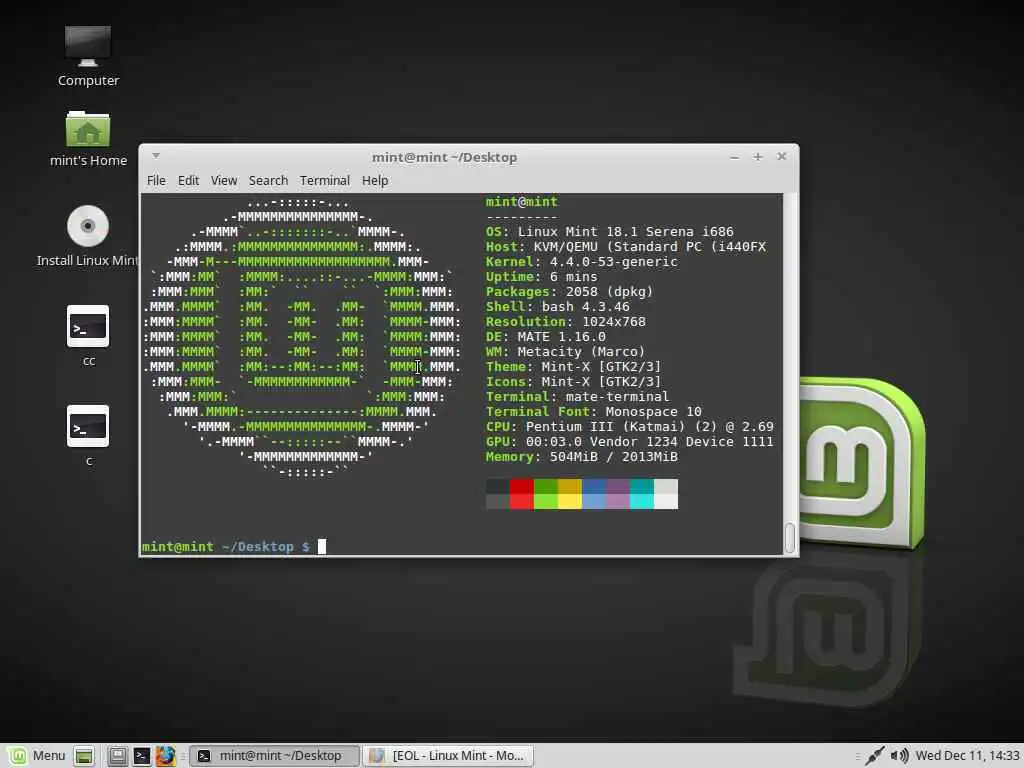Click the dark red color block in the upper row

click(522, 486)
